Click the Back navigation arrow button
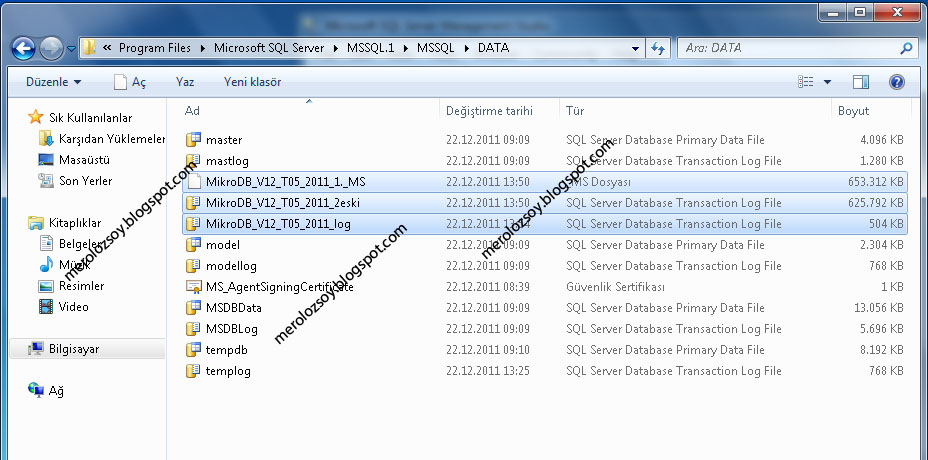928x460 pixels. 24,48
